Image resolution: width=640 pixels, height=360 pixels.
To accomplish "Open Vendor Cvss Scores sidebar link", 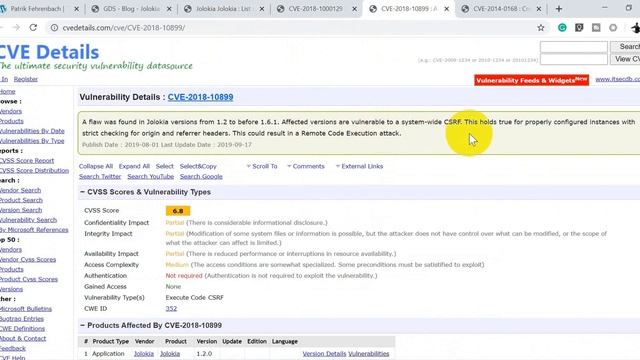I will [28, 260].
